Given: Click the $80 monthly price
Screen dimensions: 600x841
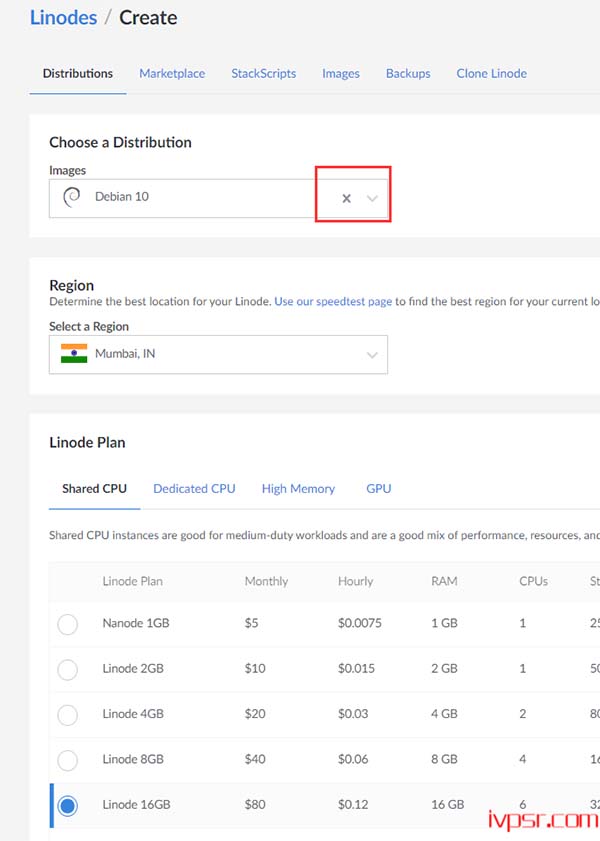Looking at the screenshot, I should [255, 805].
